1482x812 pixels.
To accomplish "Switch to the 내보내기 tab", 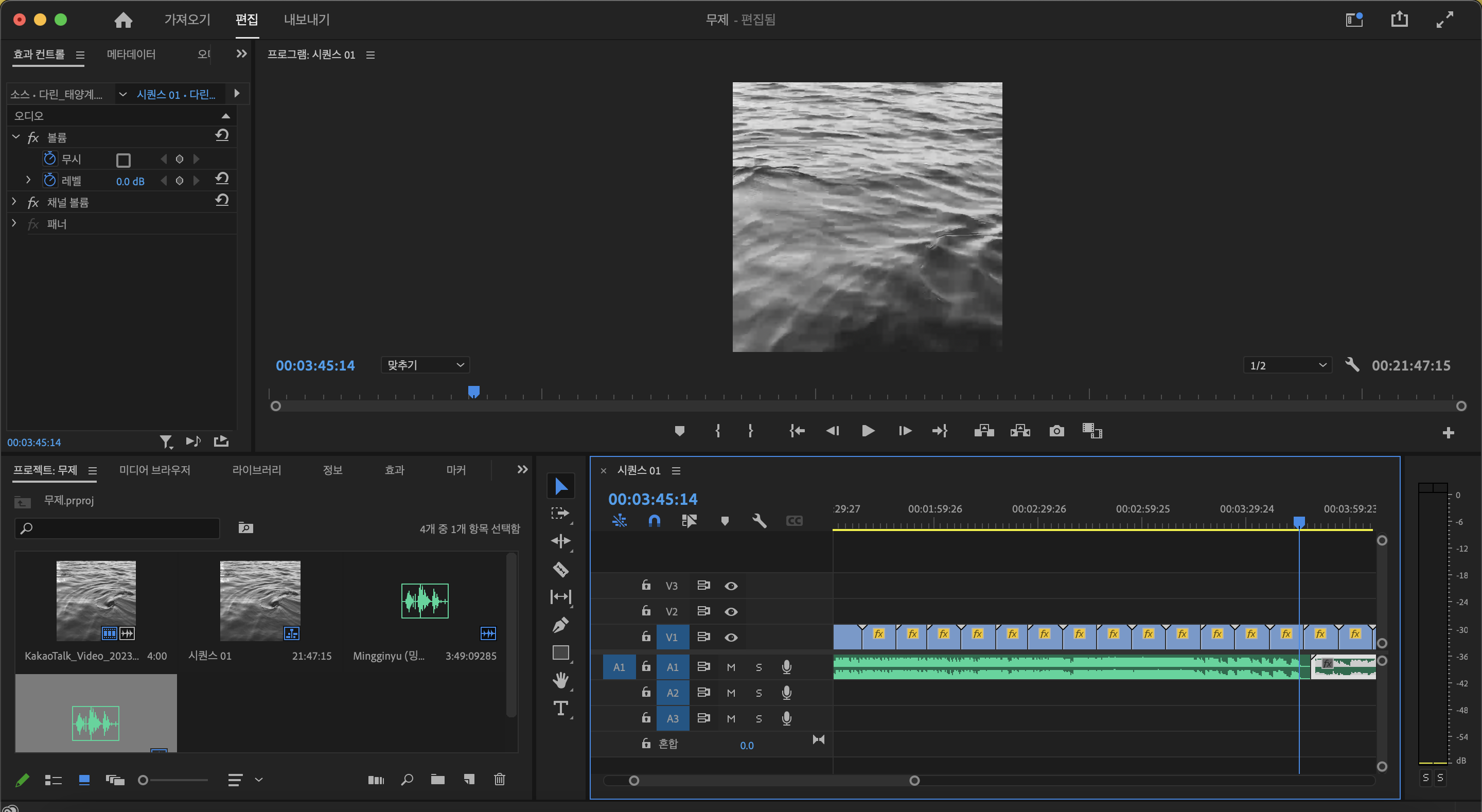I will point(307,20).
